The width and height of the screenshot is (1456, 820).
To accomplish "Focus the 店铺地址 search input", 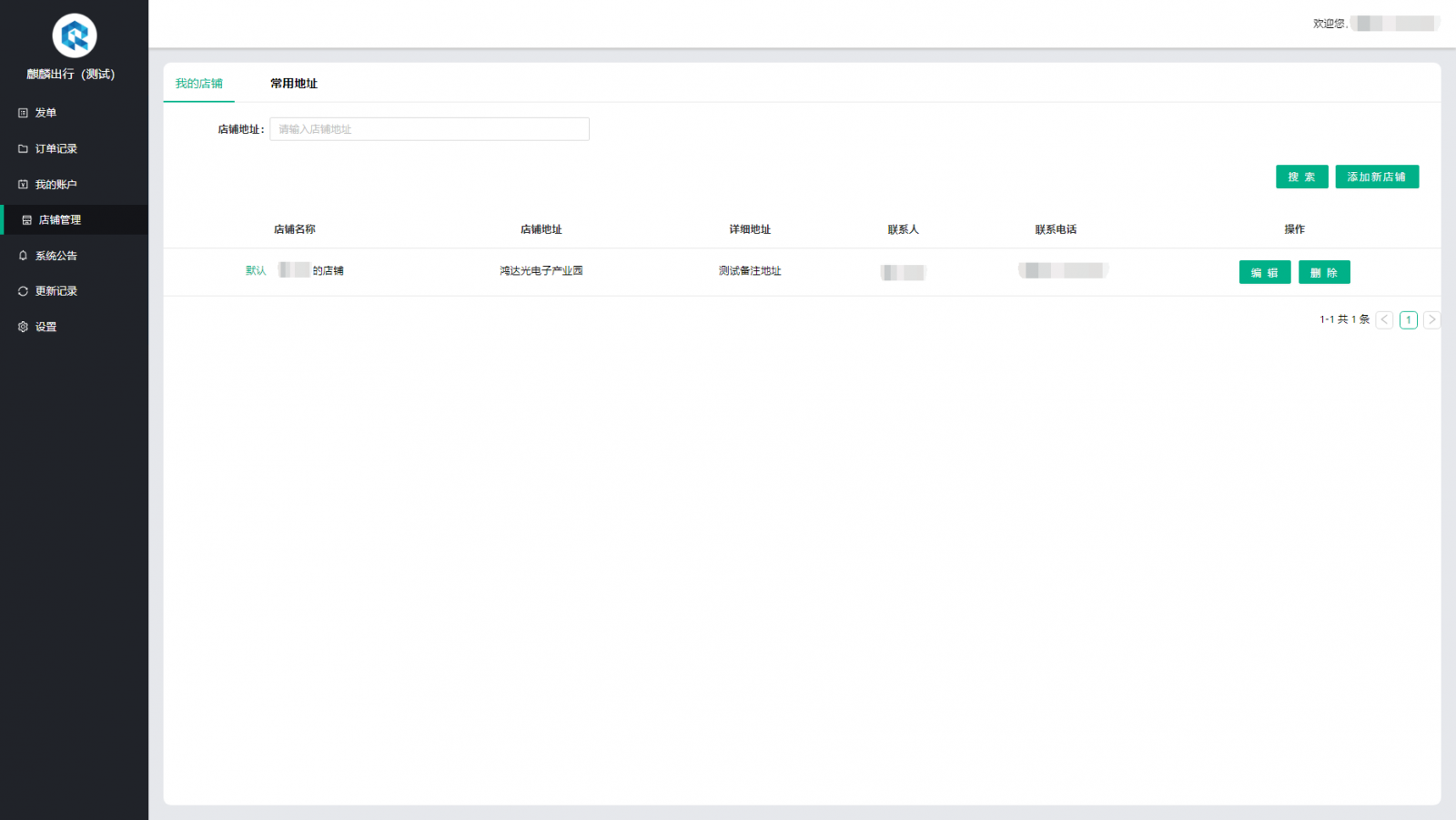I will coord(429,129).
